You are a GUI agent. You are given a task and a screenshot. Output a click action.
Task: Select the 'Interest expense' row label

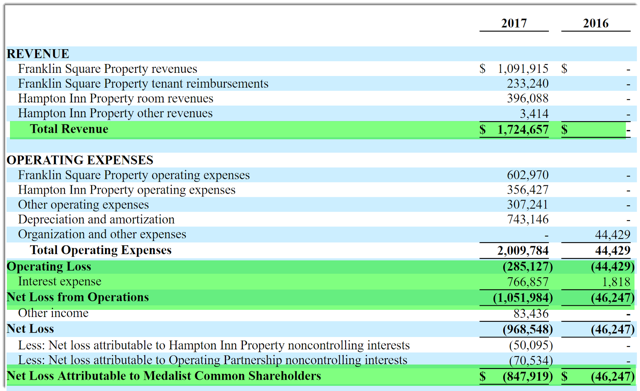click(60, 282)
